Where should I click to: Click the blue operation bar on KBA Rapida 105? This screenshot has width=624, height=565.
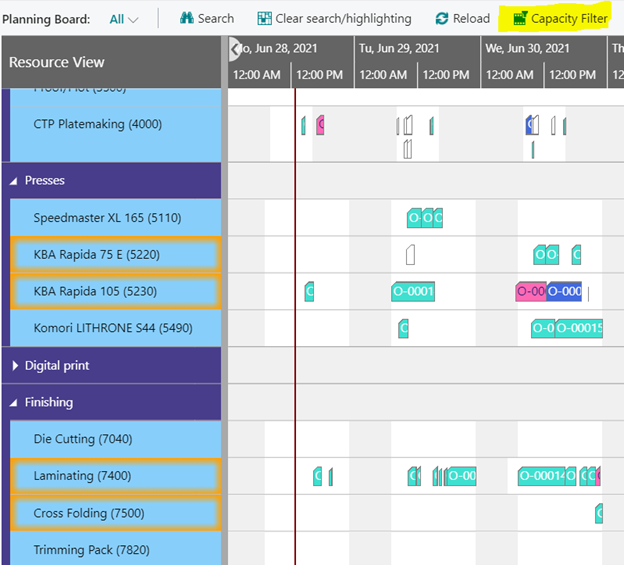[x=564, y=292]
